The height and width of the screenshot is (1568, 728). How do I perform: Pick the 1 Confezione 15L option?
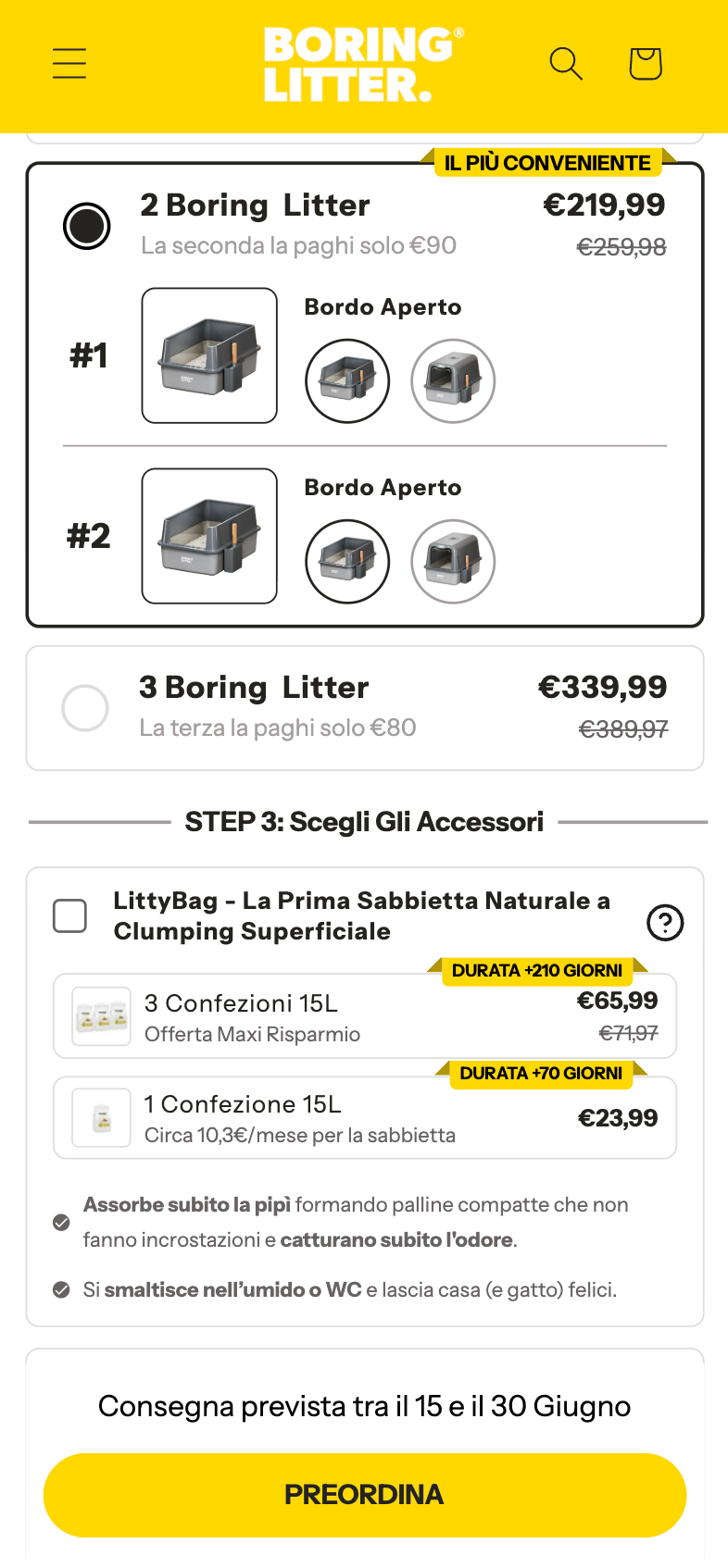(x=365, y=1117)
